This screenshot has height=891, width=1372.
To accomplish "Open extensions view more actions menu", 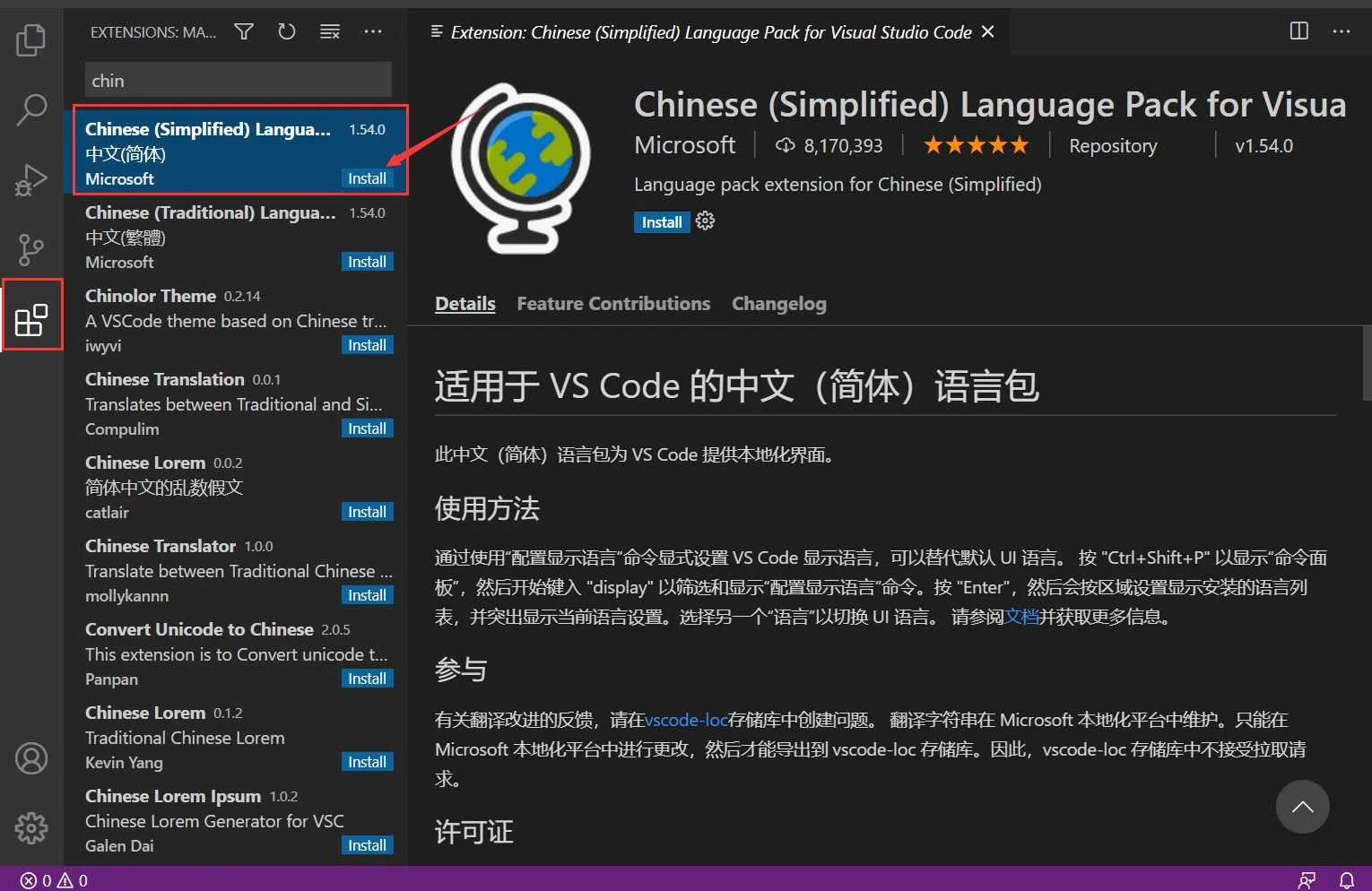I will tap(373, 32).
